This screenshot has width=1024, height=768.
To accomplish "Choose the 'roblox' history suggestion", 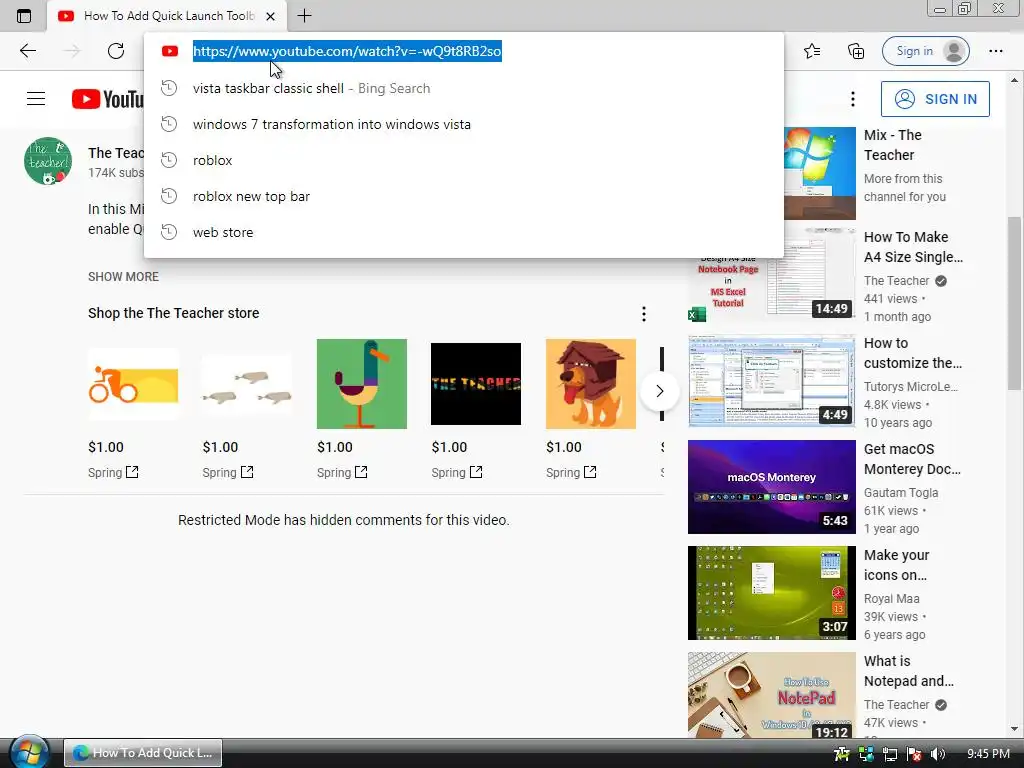I will tap(464, 160).
